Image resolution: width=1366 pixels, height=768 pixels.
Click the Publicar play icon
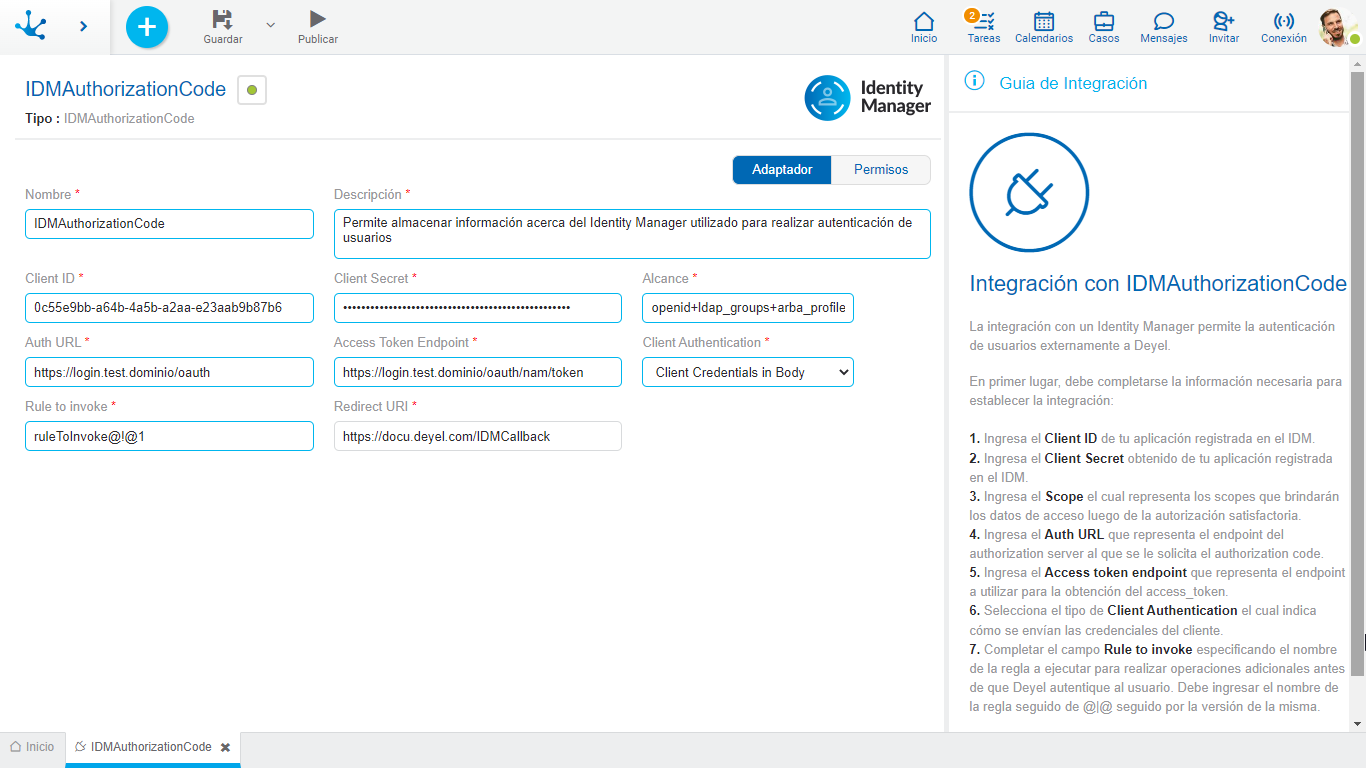coord(318,19)
